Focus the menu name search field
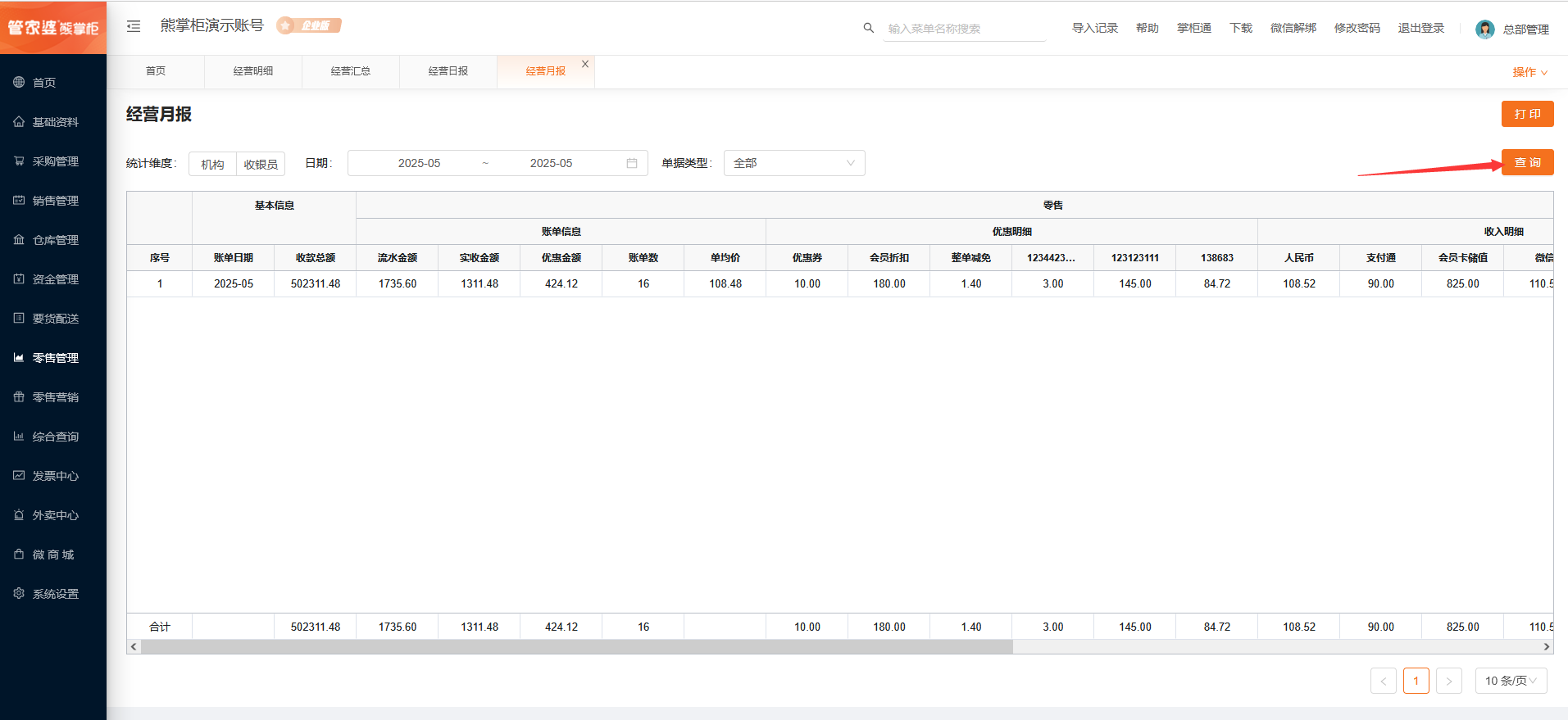 (963, 29)
